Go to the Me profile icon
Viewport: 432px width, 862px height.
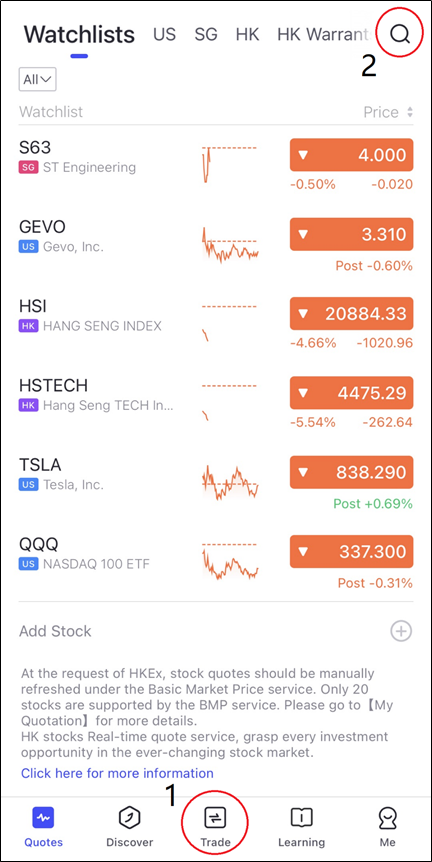(x=388, y=818)
